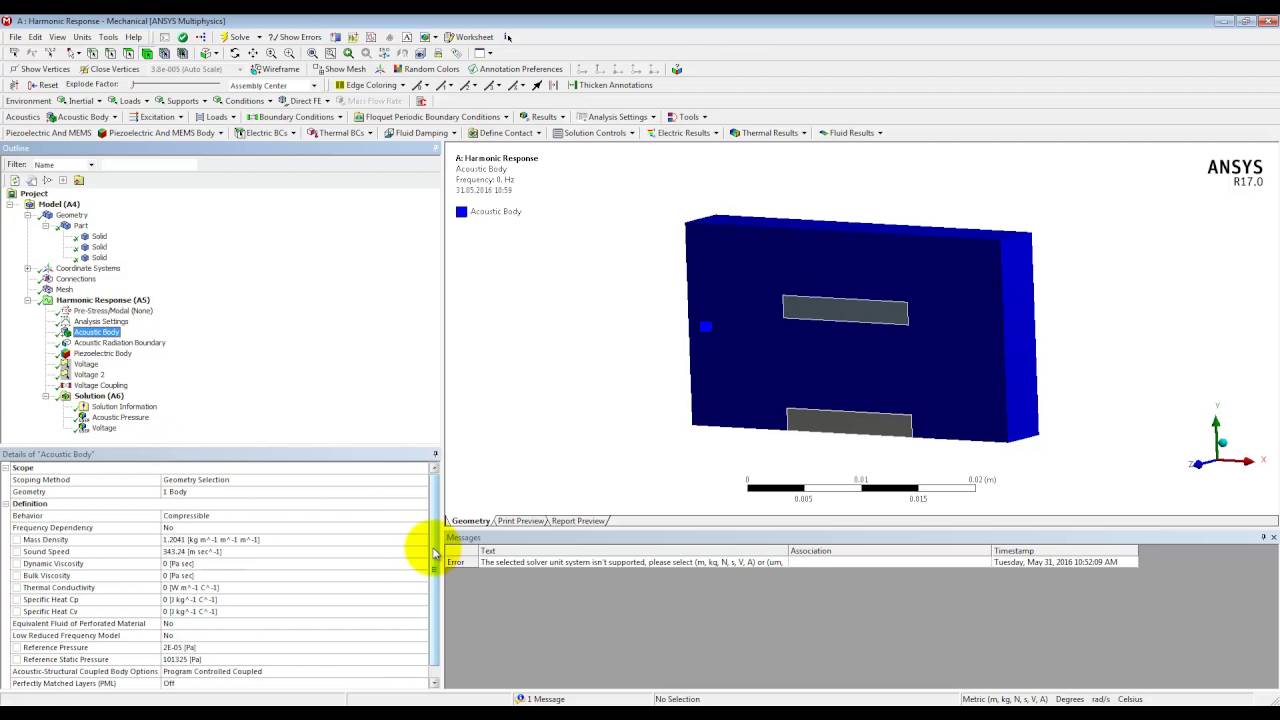This screenshot has width=1280, height=720.
Task: Select Acoustic Pressure result item
Action: click(x=120, y=417)
